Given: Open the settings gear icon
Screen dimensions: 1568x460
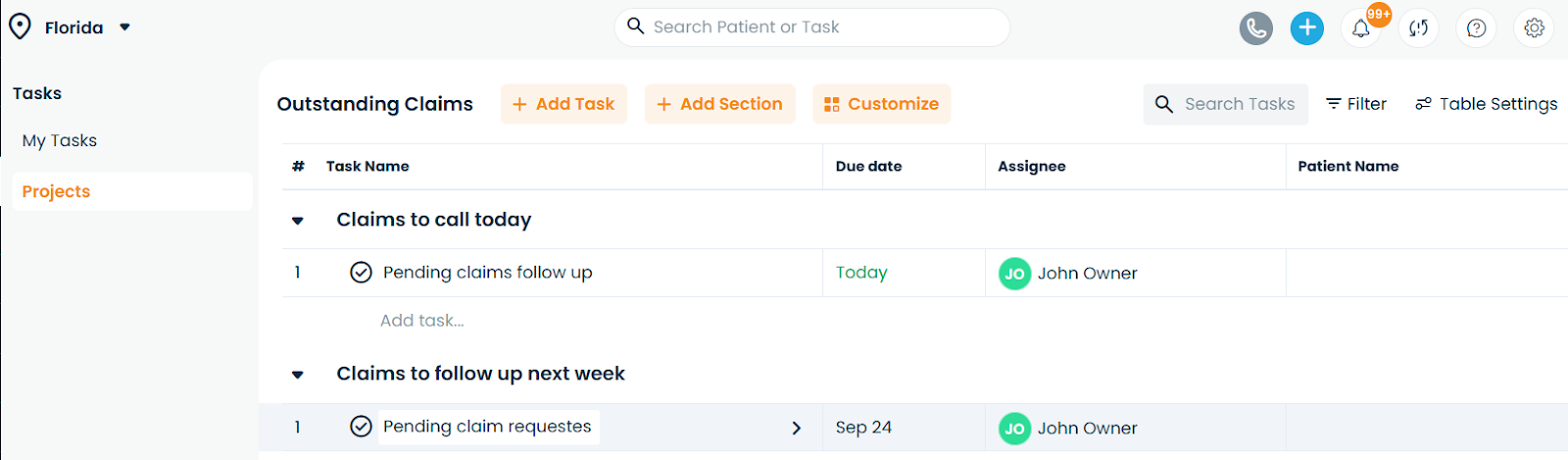Looking at the screenshot, I should 1534,28.
